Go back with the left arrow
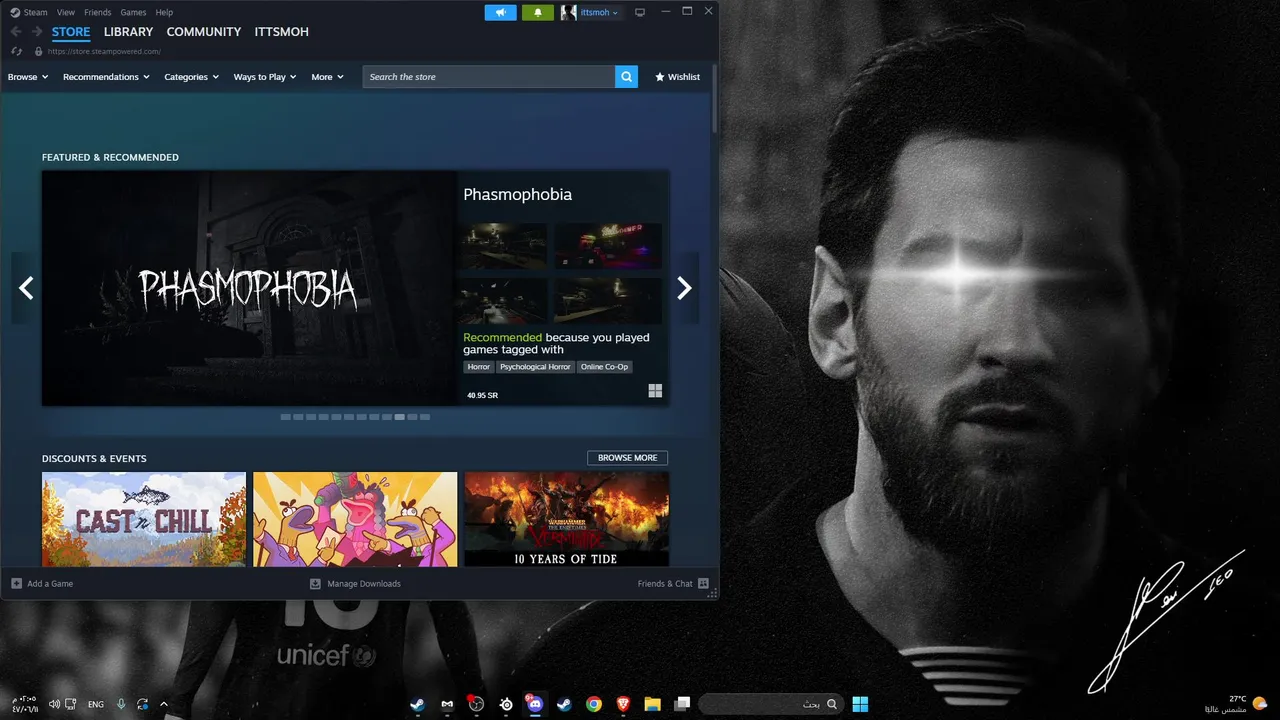 click(16, 32)
